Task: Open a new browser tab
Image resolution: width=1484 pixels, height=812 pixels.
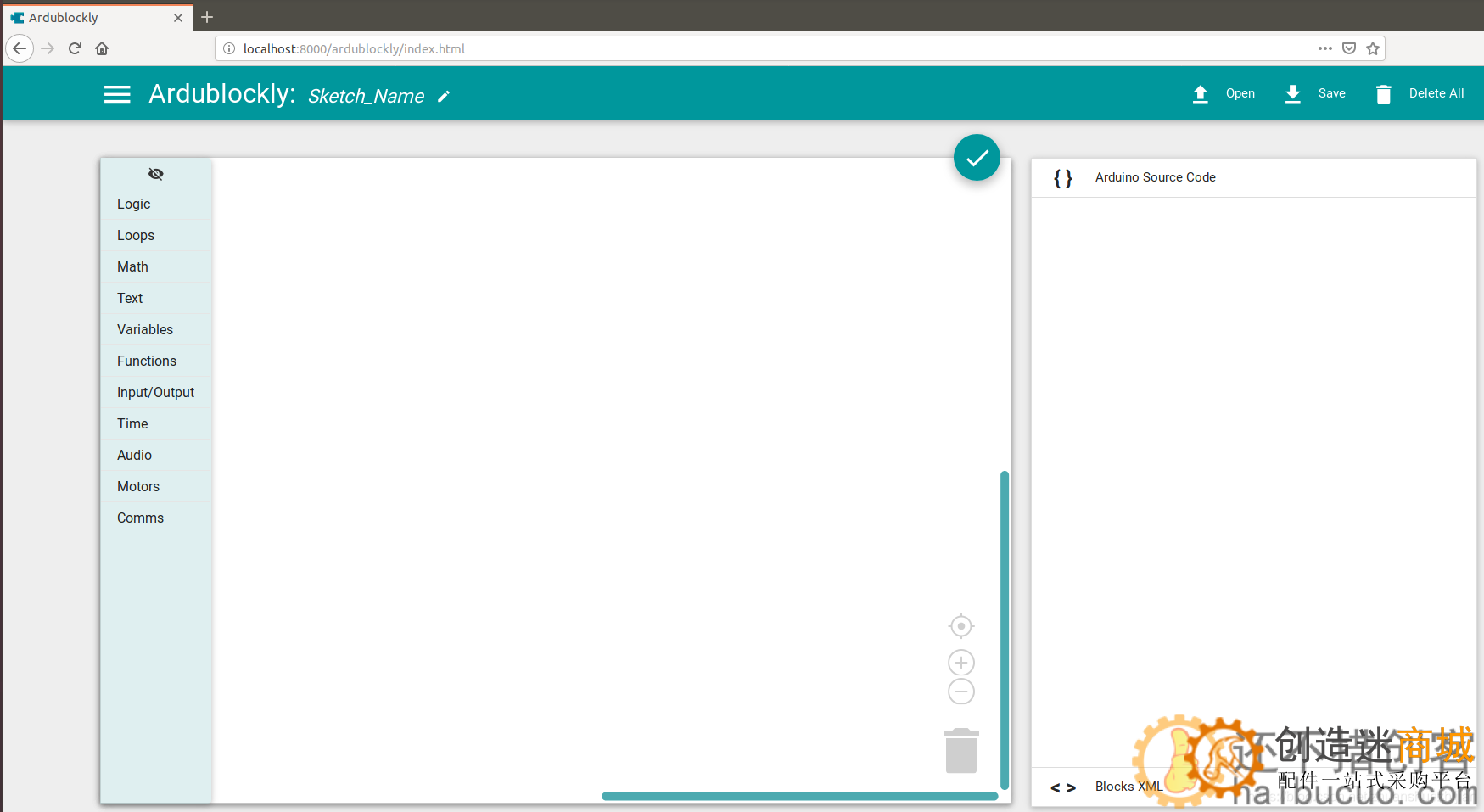Action: (207, 17)
